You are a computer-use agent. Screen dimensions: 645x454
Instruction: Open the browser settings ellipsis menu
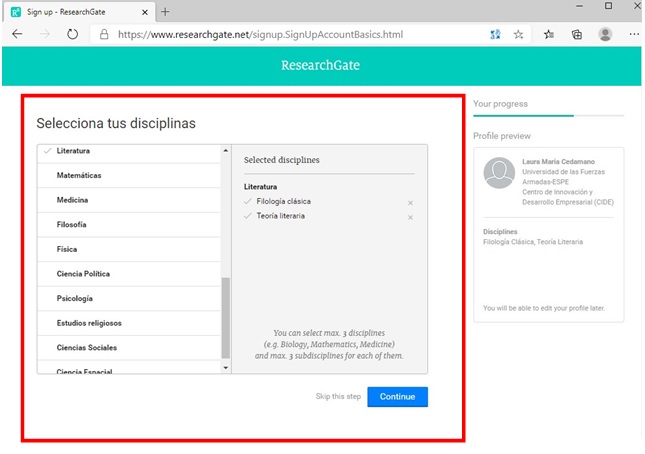coord(634,33)
